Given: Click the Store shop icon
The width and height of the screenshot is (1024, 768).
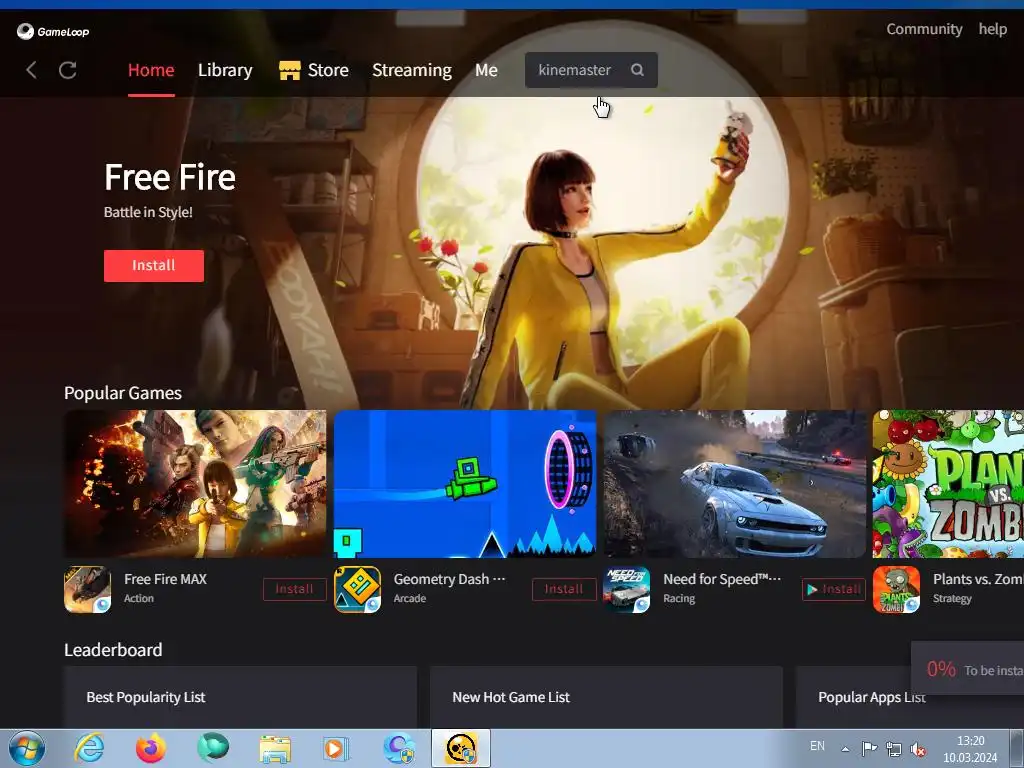Looking at the screenshot, I should point(289,70).
